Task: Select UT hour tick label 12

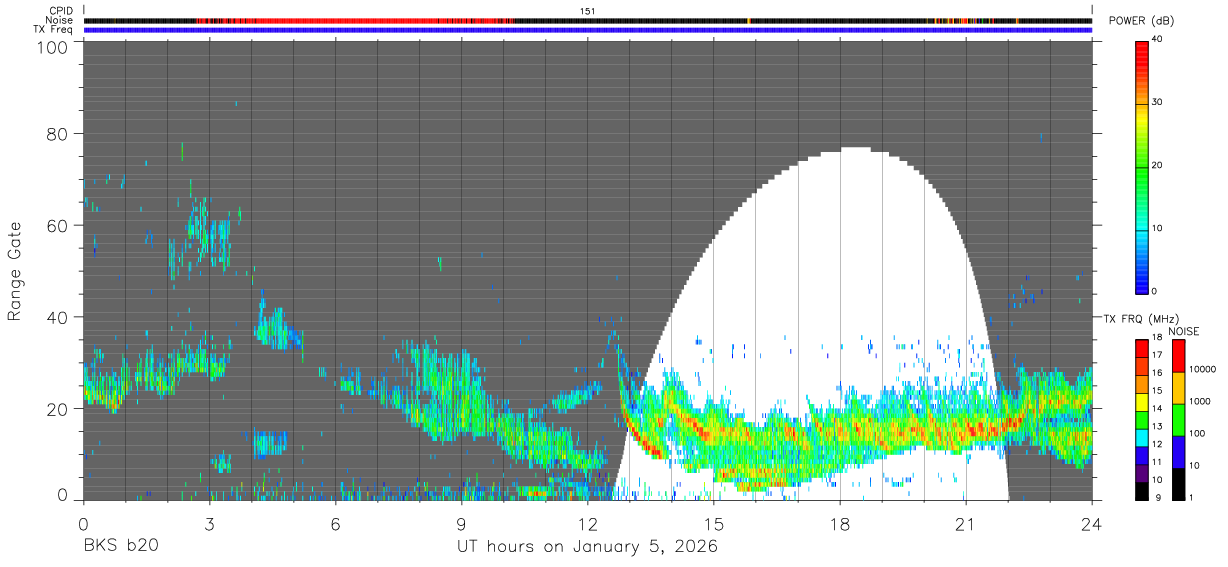Action: coord(588,523)
